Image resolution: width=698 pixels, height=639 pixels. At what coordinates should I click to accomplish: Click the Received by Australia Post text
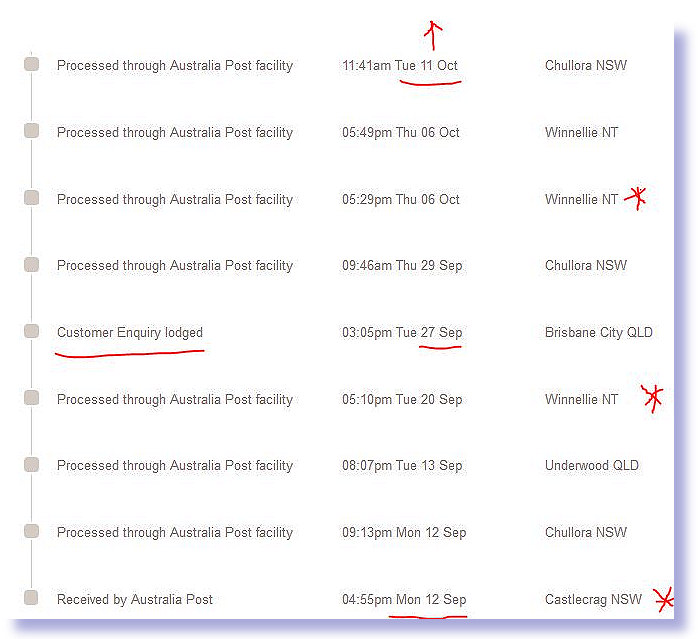pyautogui.click(x=135, y=599)
